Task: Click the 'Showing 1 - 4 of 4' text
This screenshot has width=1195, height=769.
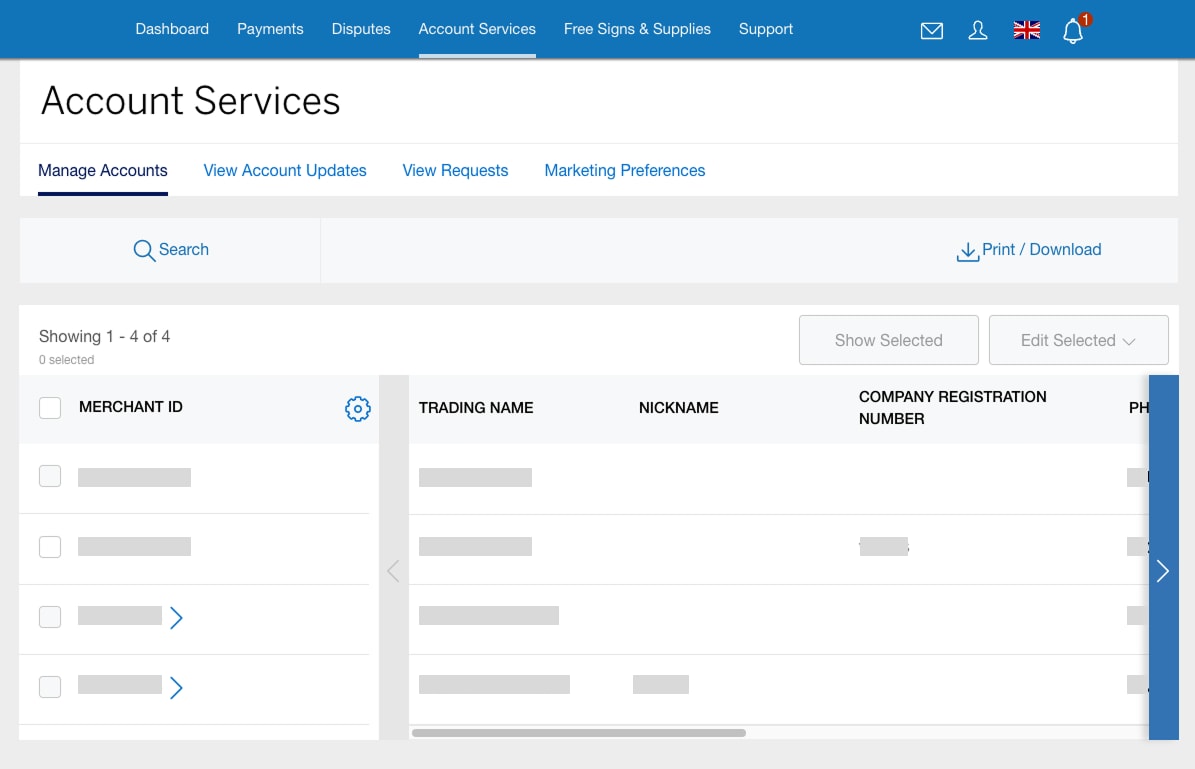Action: (x=104, y=336)
